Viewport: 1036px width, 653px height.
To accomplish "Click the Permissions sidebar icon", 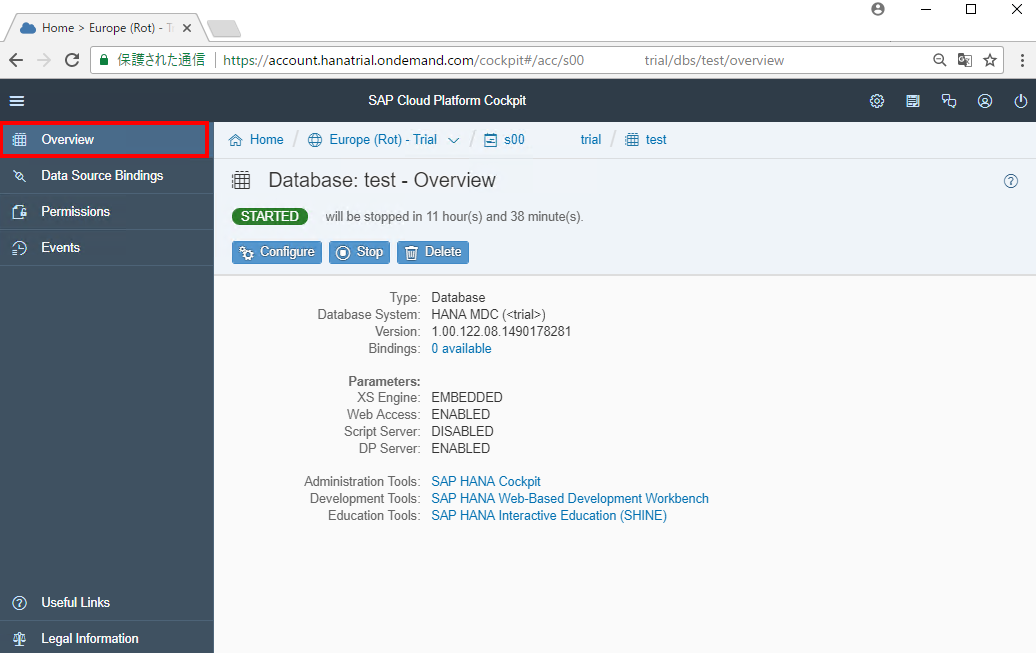I will pos(20,212).
